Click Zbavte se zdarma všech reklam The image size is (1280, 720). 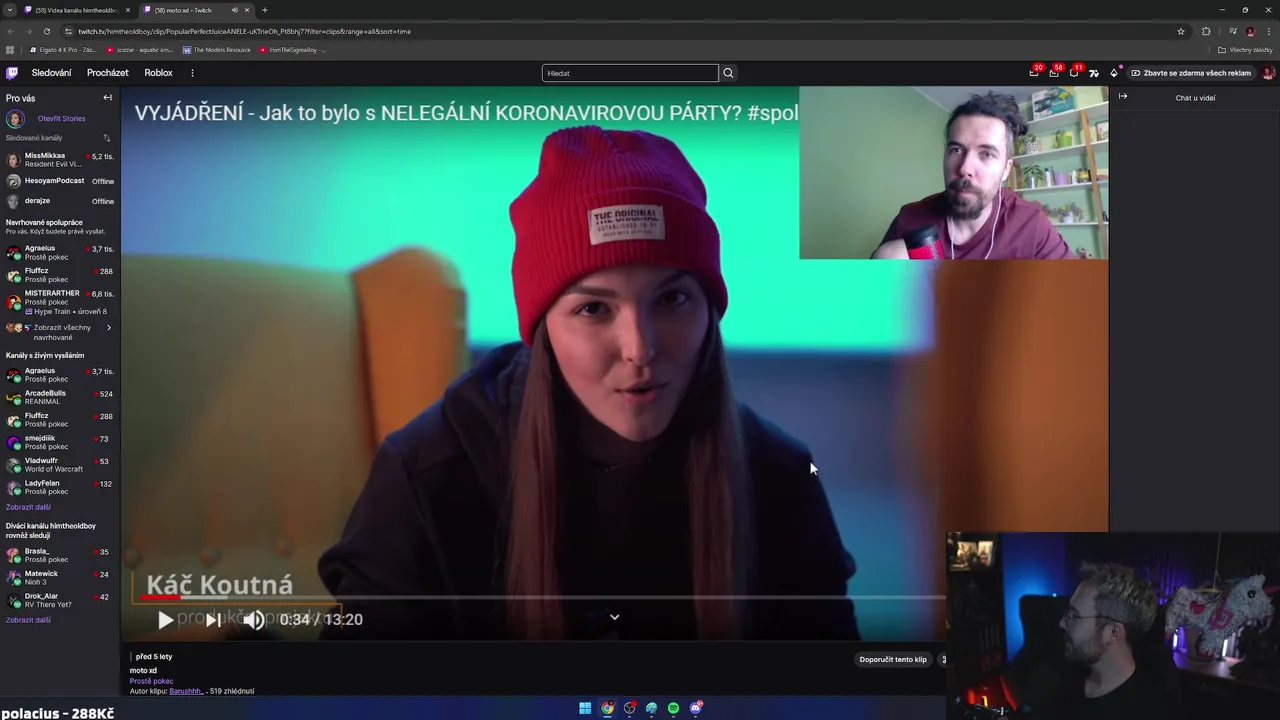[1191, 73]
